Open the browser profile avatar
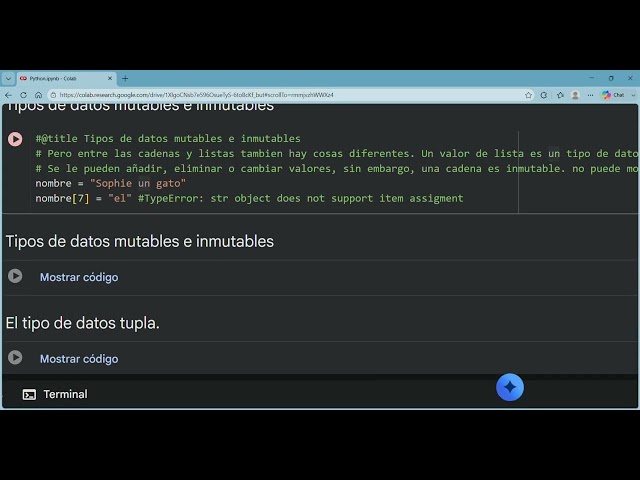640x480 pixels. [576, 95]
